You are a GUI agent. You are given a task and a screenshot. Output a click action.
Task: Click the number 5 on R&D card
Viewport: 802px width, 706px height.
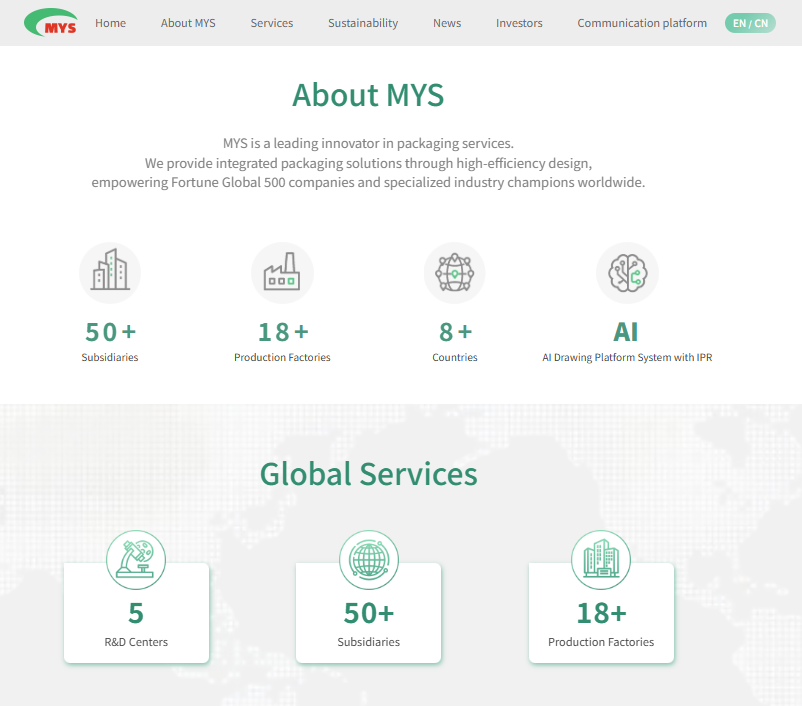click(136, 613)
